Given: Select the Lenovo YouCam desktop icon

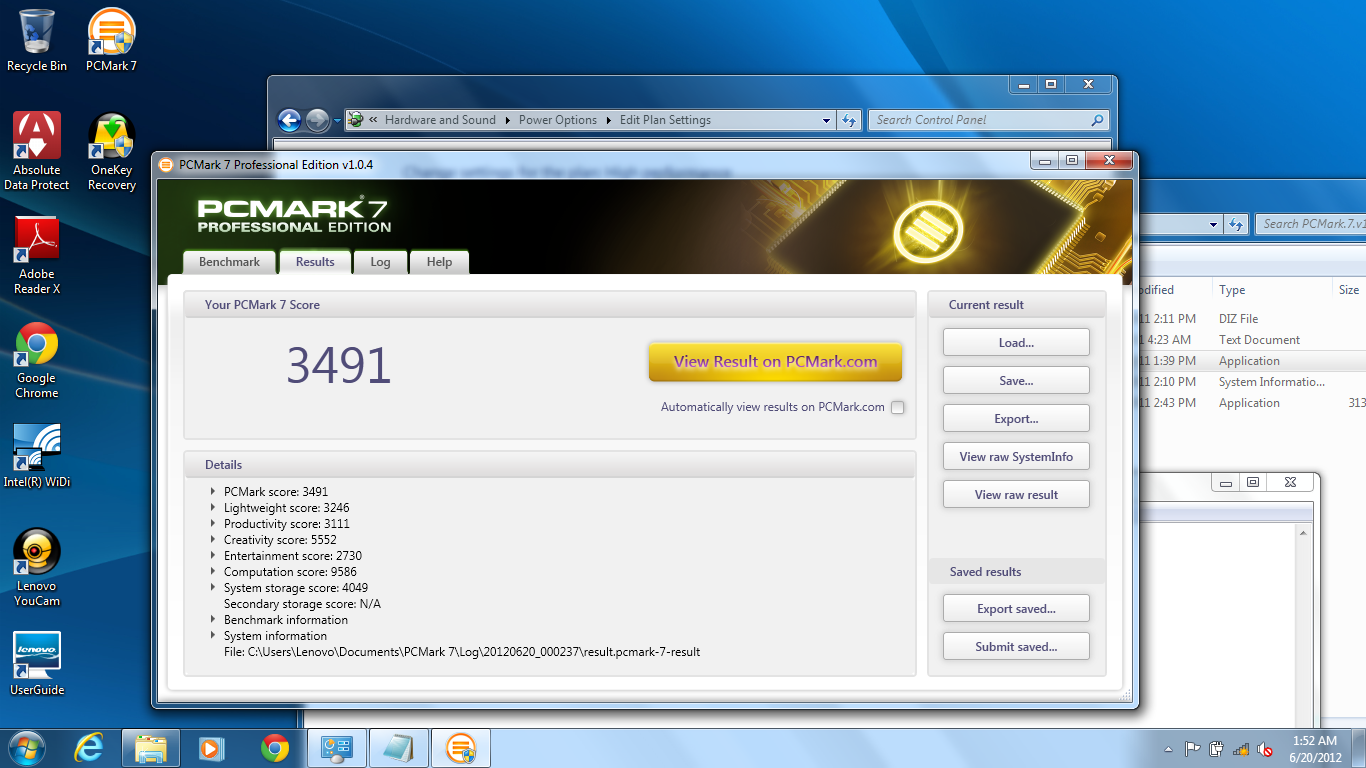Looking at the screenshot, I should (37, 567).
